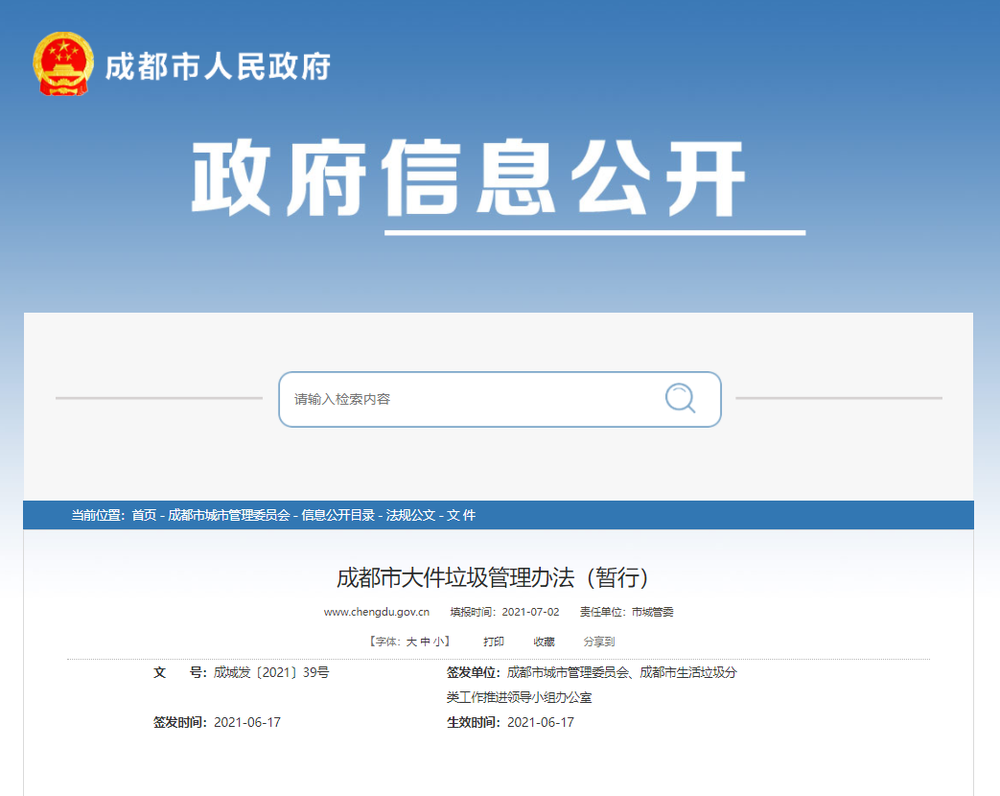Open 文件 breadcrumb link
The image size is (1000, 796).
click(460, 515)
